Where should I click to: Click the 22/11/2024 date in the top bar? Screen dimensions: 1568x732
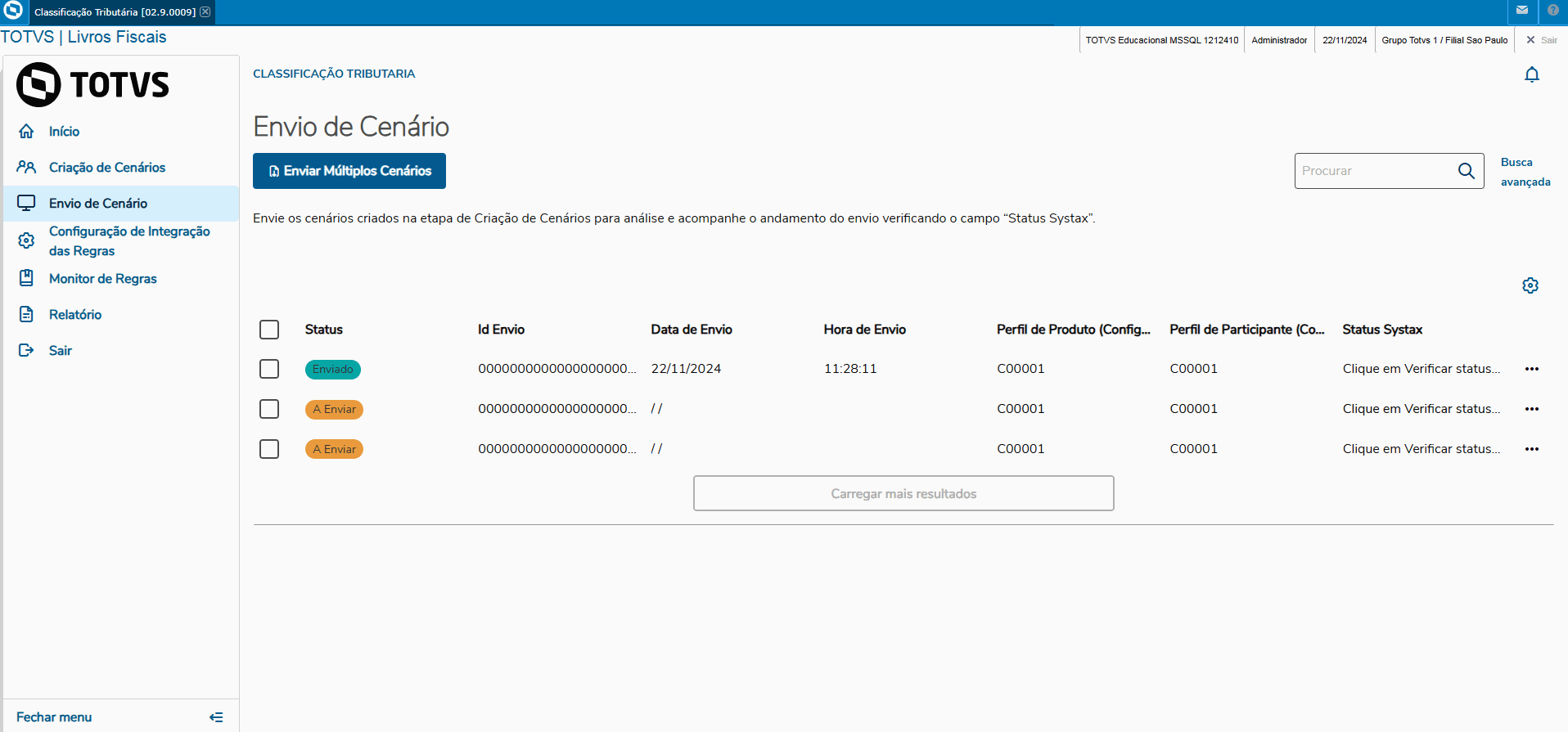1345,40
